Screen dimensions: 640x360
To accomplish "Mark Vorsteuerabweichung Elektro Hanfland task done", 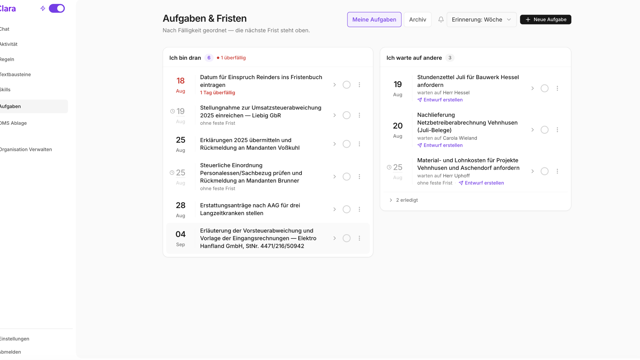I will pyautogui.click(x=347, y=238).
